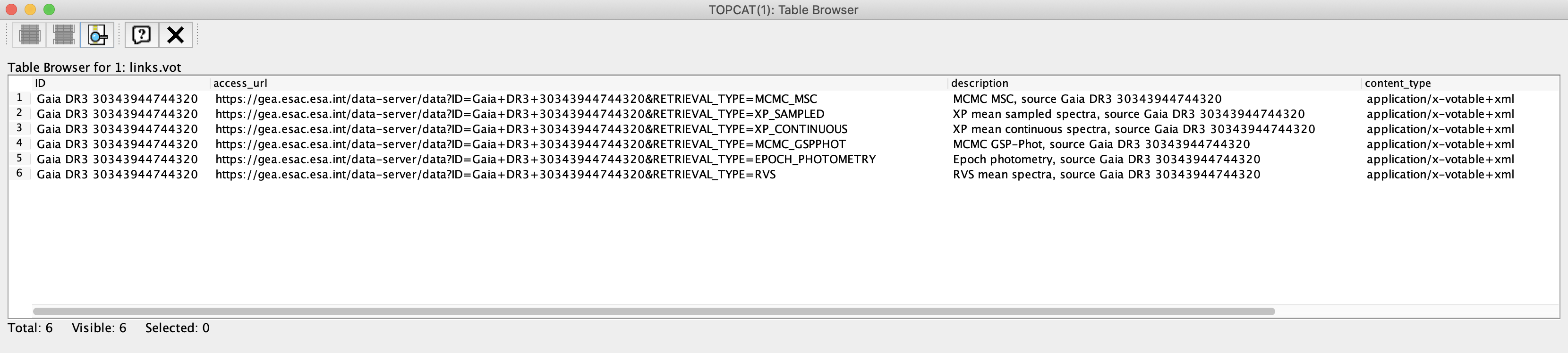Image resolution: width=1568 pixels, height=353 pixels.
Task: Select row number 6 header
Action: [x=19, y=174]
